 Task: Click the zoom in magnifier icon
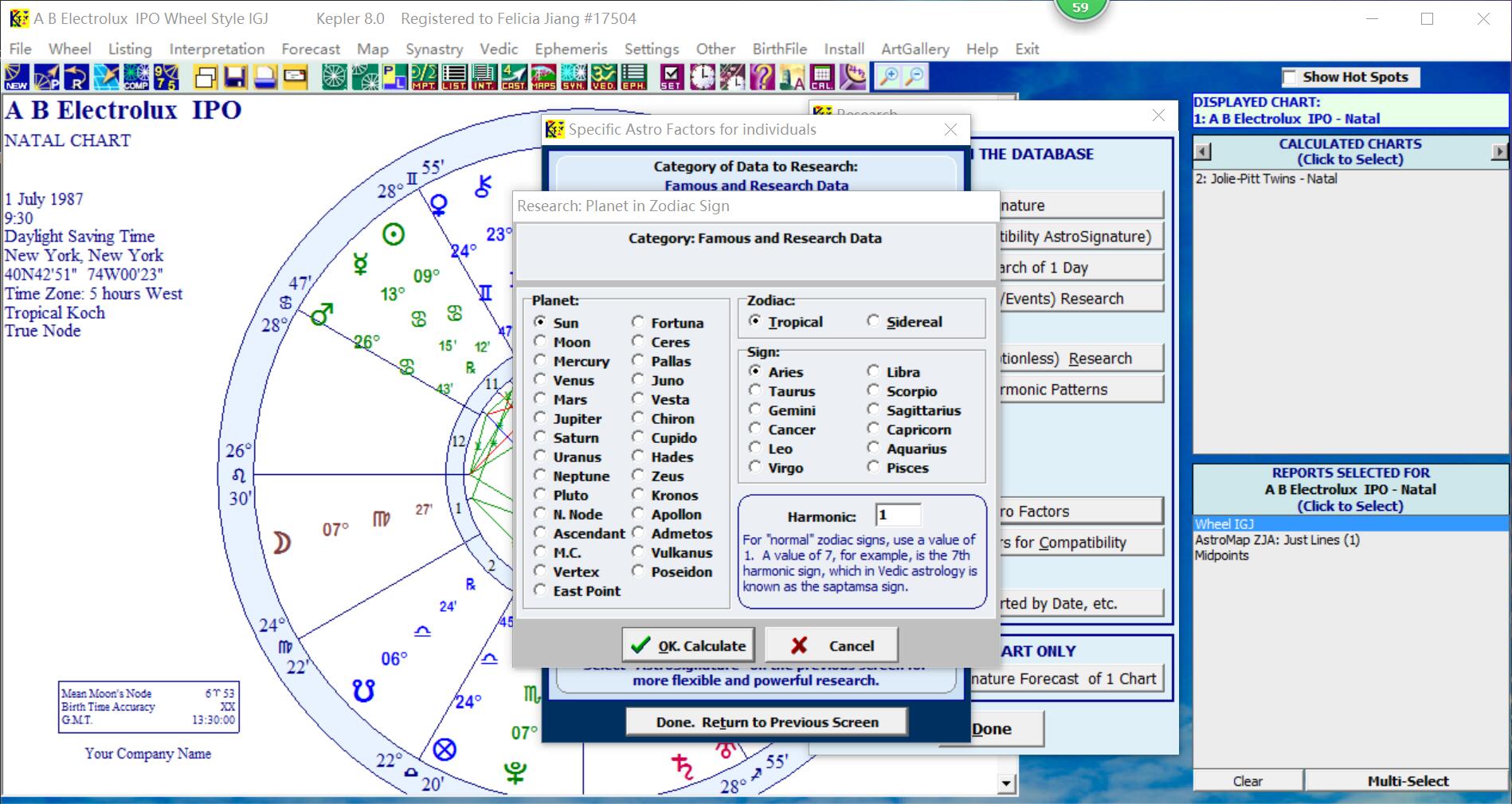click(887, 76)
